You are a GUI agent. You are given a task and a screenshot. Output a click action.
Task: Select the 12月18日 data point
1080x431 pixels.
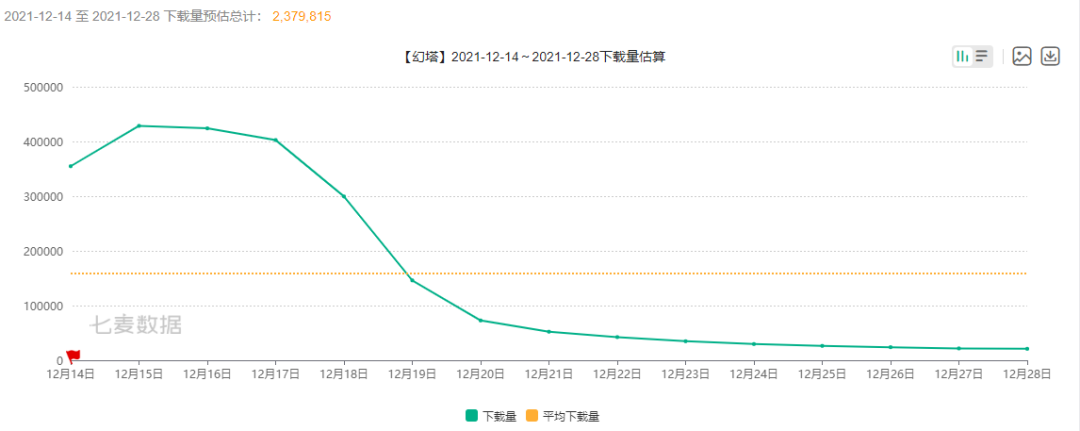(344, 196)
